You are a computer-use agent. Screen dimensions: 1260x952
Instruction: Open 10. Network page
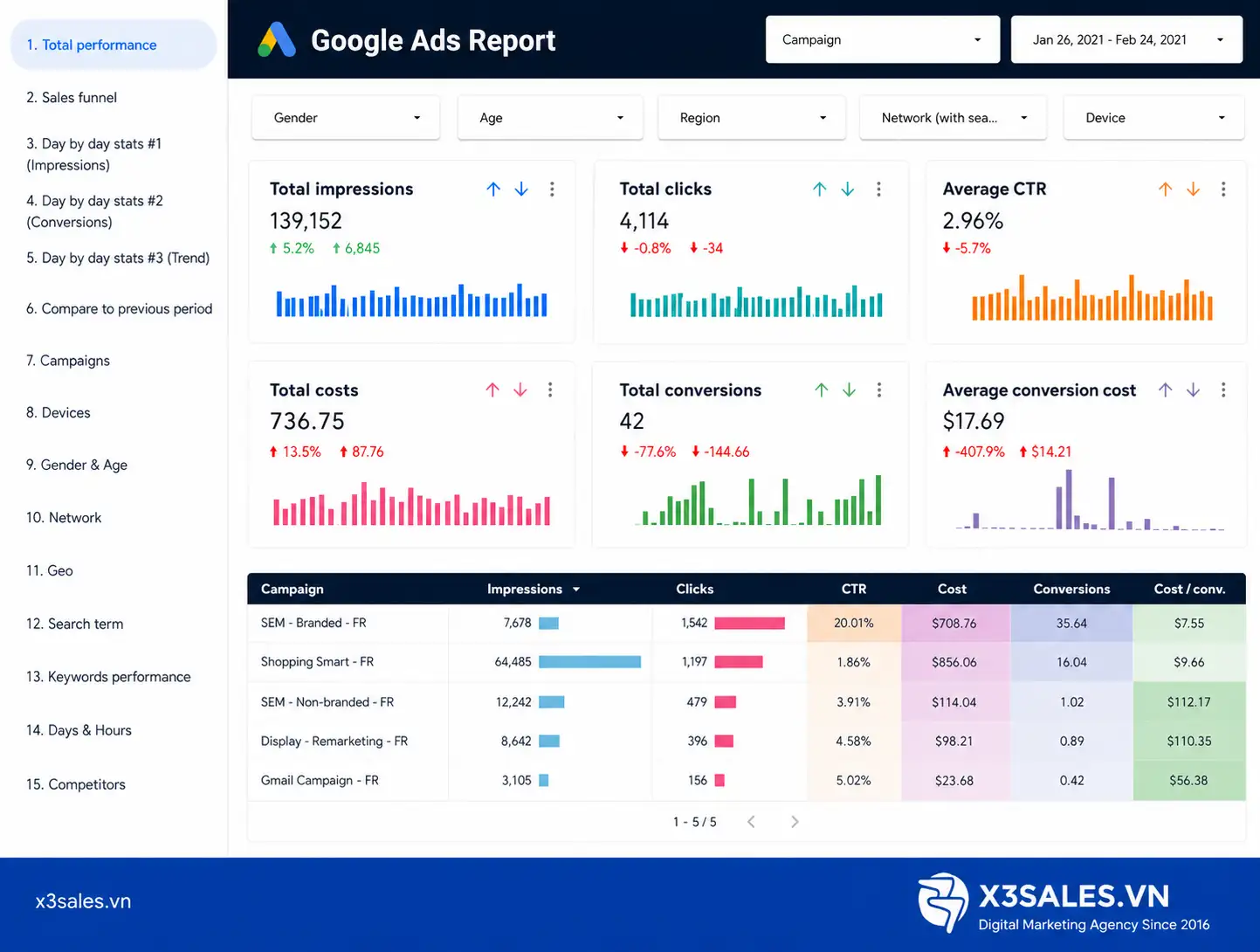pyautogui.click(x=64, y=518)
